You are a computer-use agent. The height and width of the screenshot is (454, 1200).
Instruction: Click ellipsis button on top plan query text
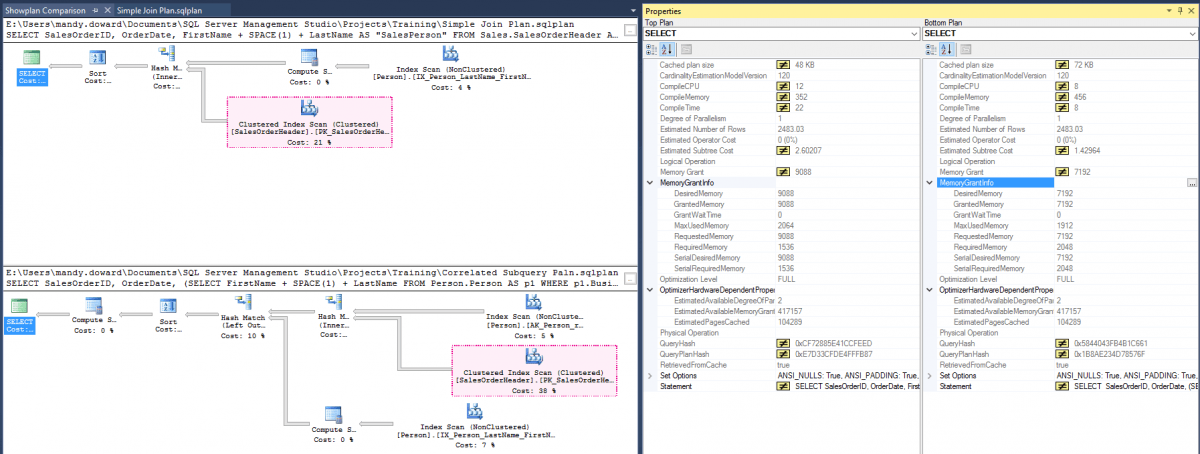click(x=629, y=31)
